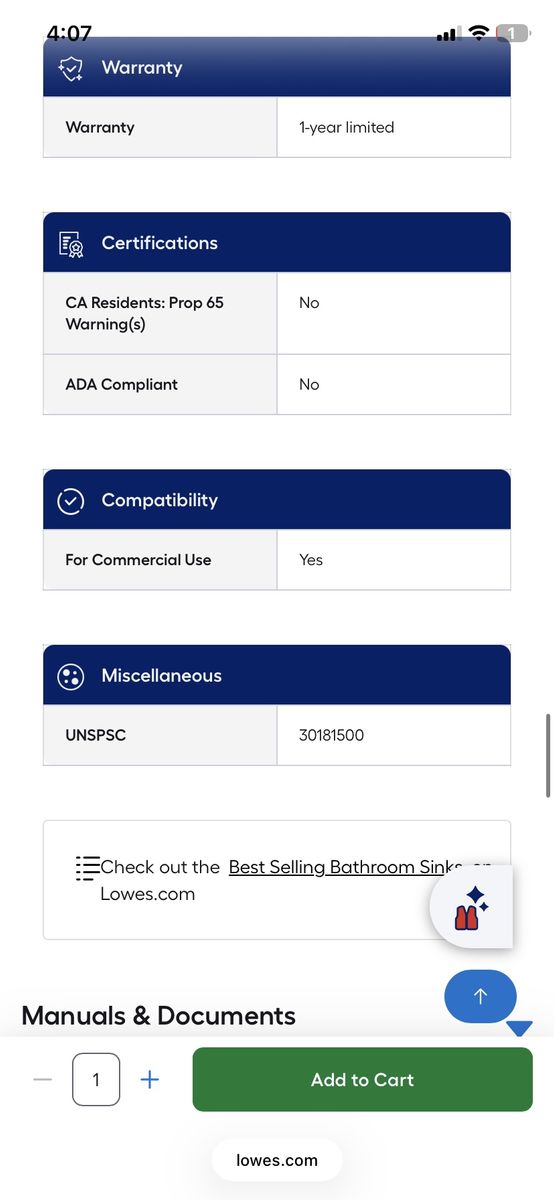Tap the Warranty shield icon
The height and width of the screenshot is (1200, 554).
coord(71,68)
